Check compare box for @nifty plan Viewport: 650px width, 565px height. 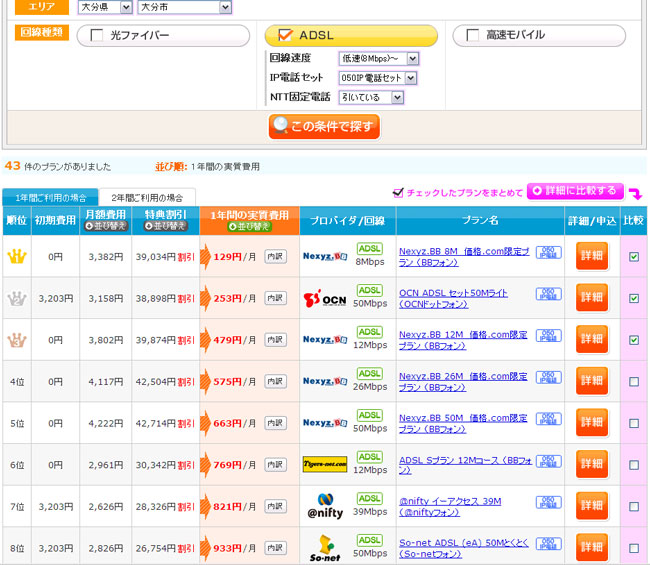click(634, 506)
